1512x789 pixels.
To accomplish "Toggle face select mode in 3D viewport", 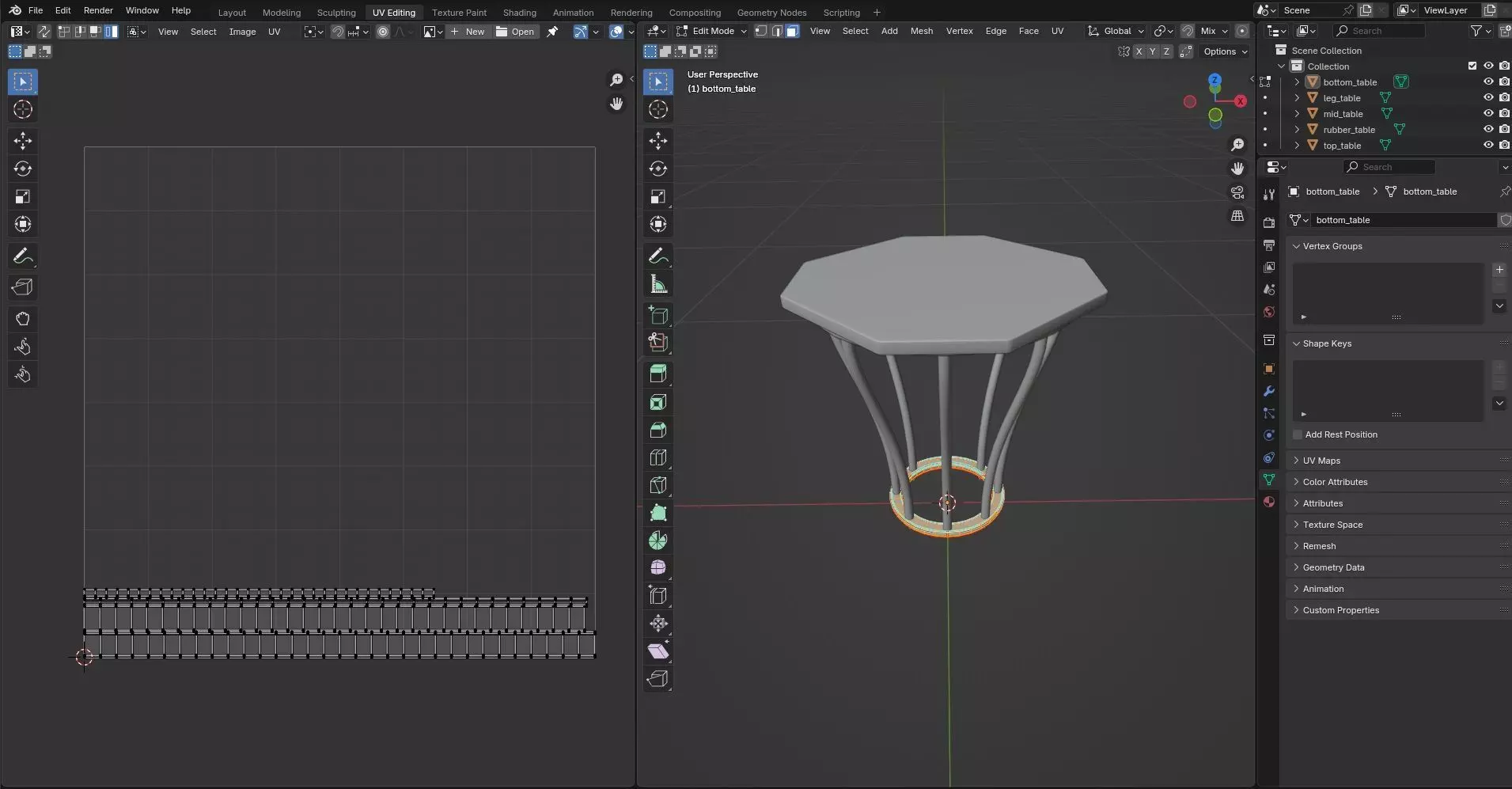I will (x=792, y=31).
